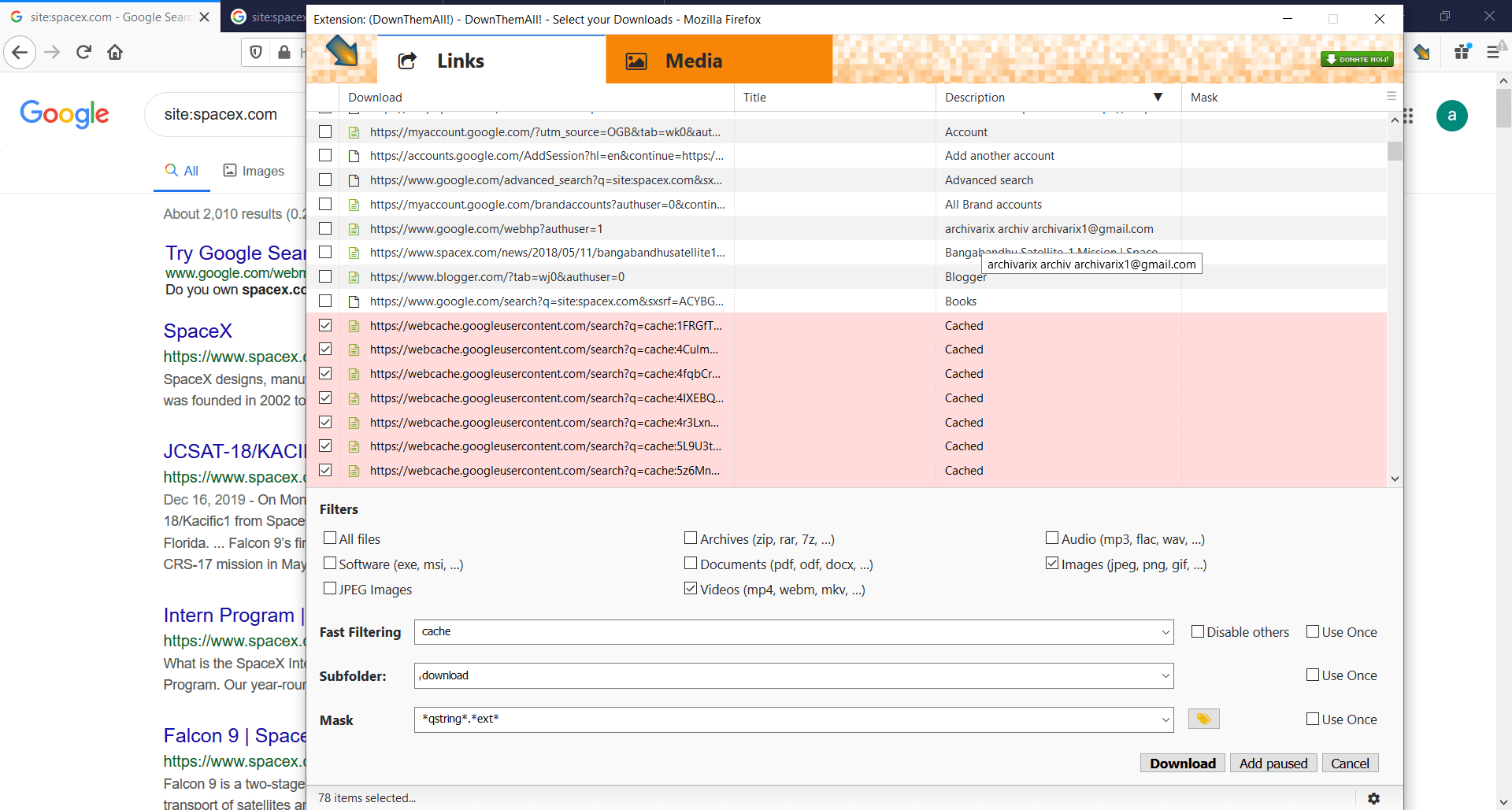The image size is (1512, 810).
Task: Expand the Fast Filtering dropdown arrow
Action: pos(1165,632)
